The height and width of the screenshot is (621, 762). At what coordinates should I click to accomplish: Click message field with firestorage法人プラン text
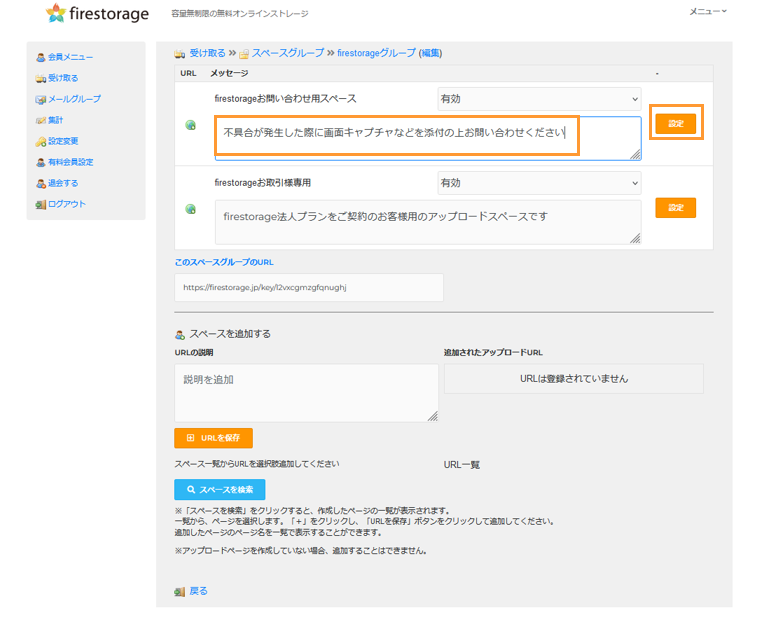[x=428, y=222]
